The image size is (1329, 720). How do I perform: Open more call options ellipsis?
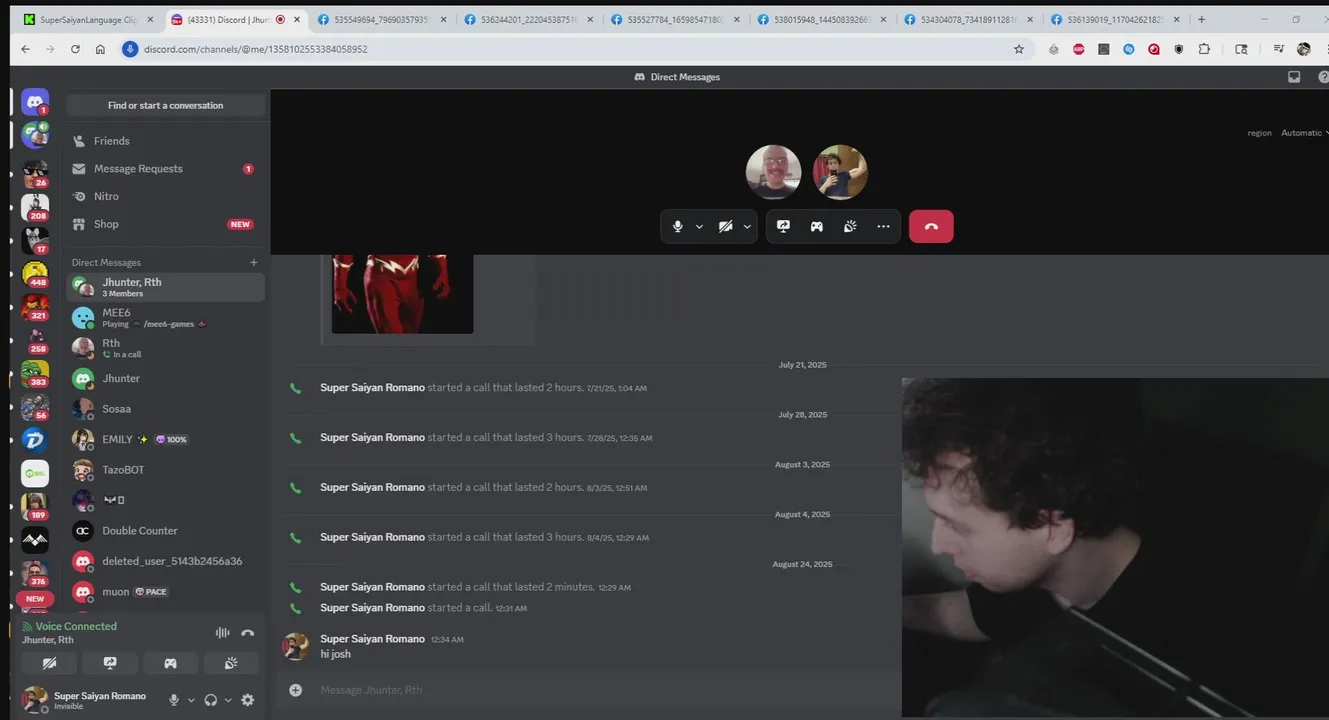[x=883, y=226]
